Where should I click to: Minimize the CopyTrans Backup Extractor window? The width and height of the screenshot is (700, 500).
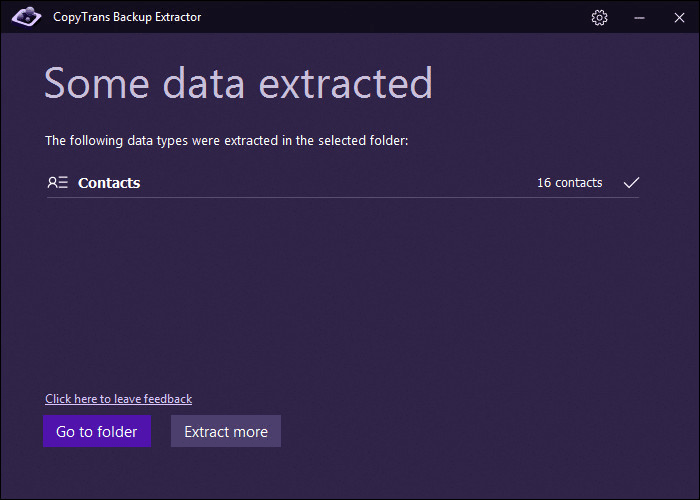click(639, 18)
